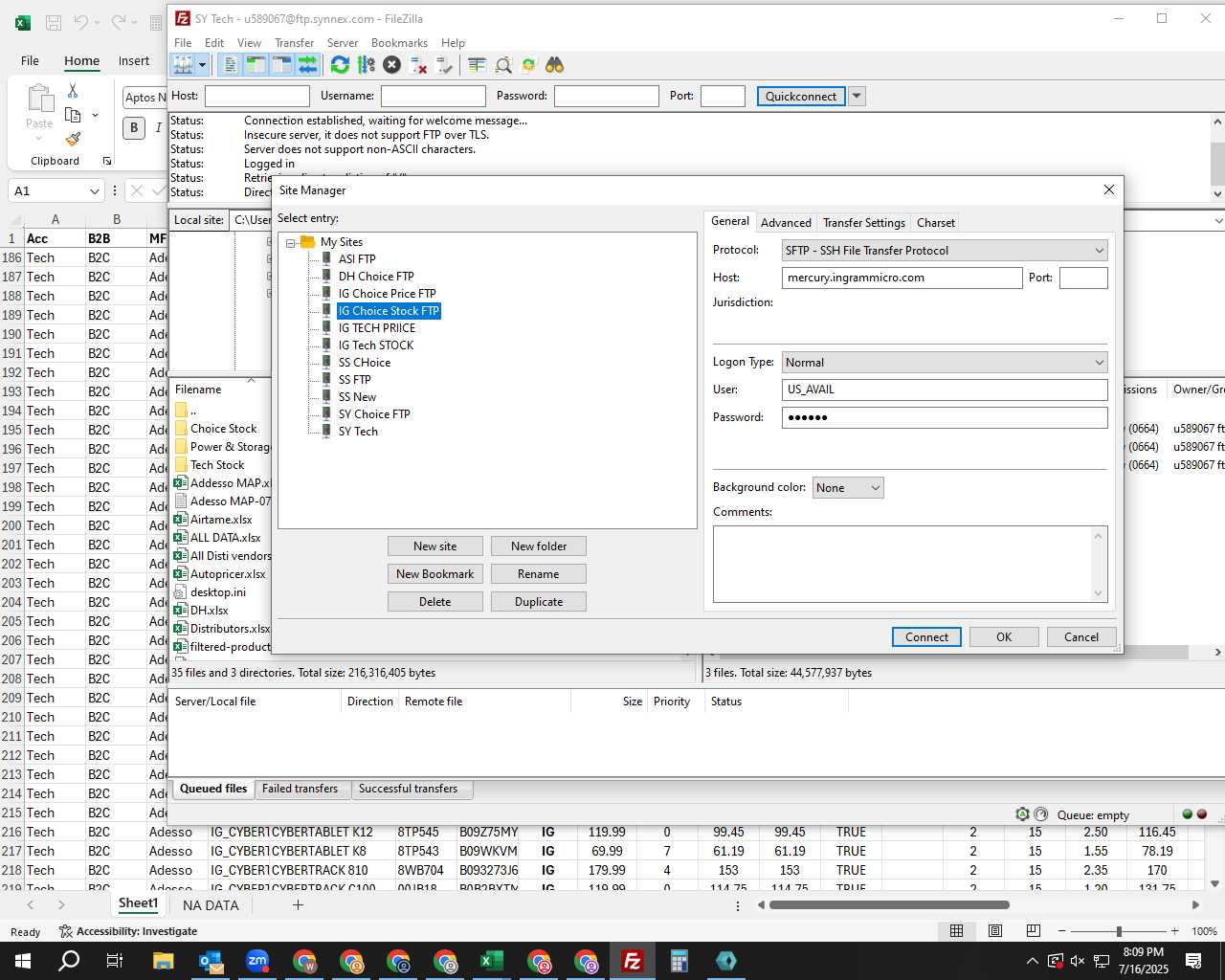1225x980 pixels.
Task: Open the Site Manager toolbar dropdown arrow
Action: (202, 65)
